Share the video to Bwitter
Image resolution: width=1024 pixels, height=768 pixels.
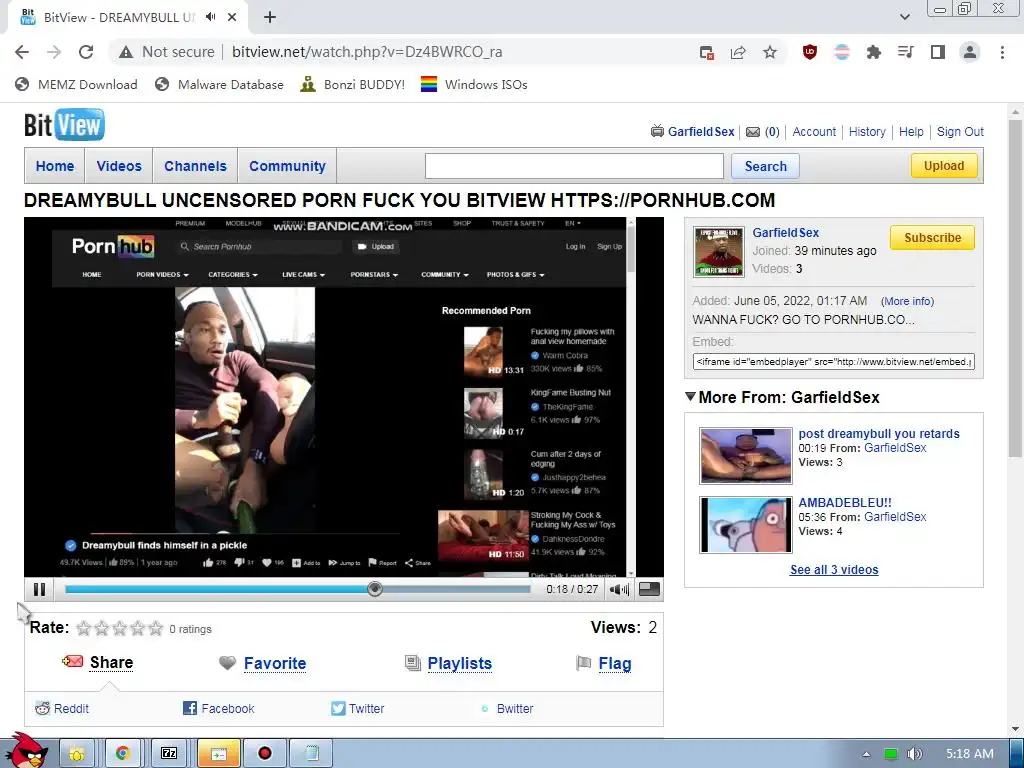click(x=515, y=709)
